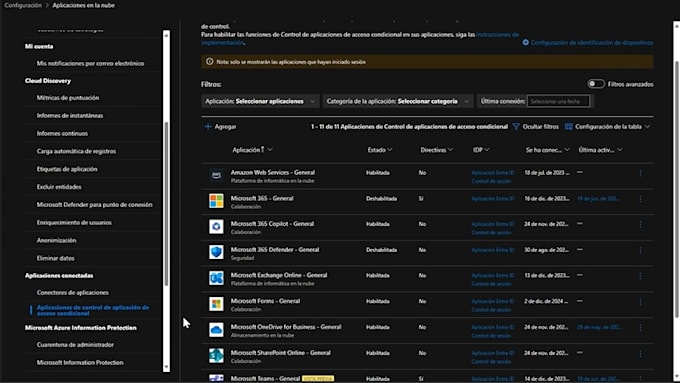Image resolution: width=680 pixels, height=383 pixels.
Task: Click the SharePoint Online app icon
Action: [216, 355]
